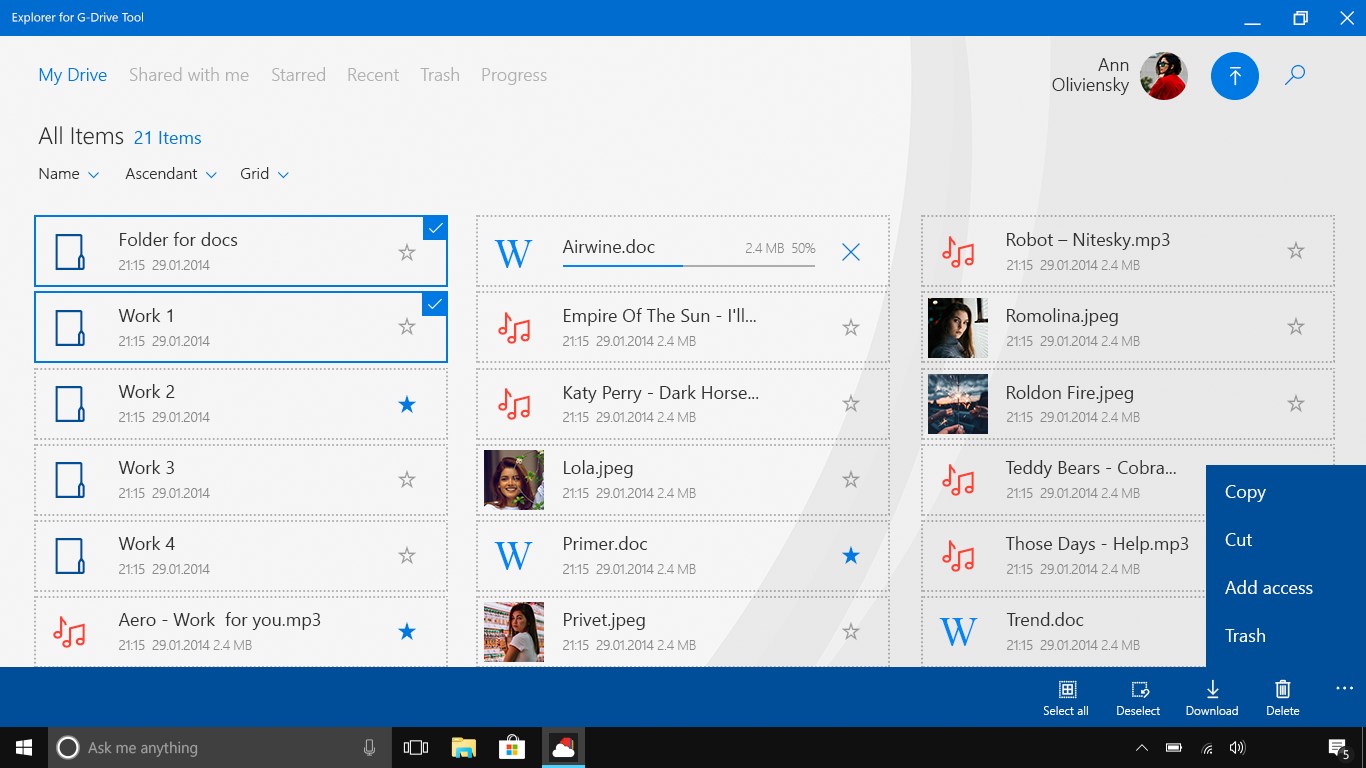
Task: Open search with the magnifier icon
Action: (1295, 75)
